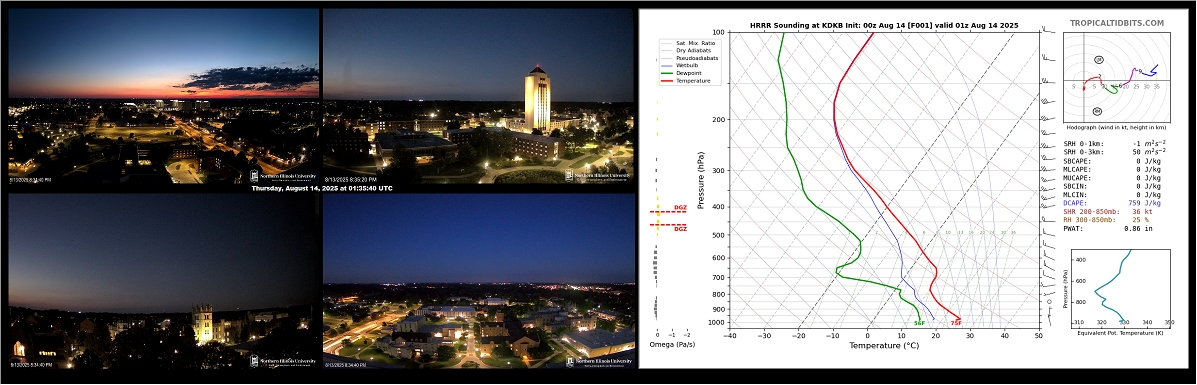The width and height of the screenshot is (1197, 385).
Task: Open the TROPICALTIDBITS.COM link
Action: pyautogui.click(x=1117, y=24)
